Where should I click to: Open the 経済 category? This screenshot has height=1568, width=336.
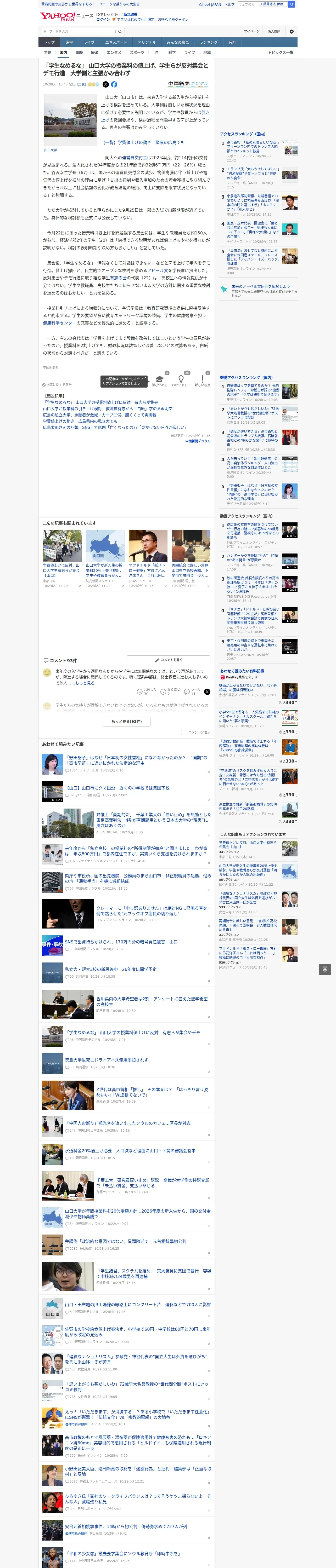click(94, 52)
